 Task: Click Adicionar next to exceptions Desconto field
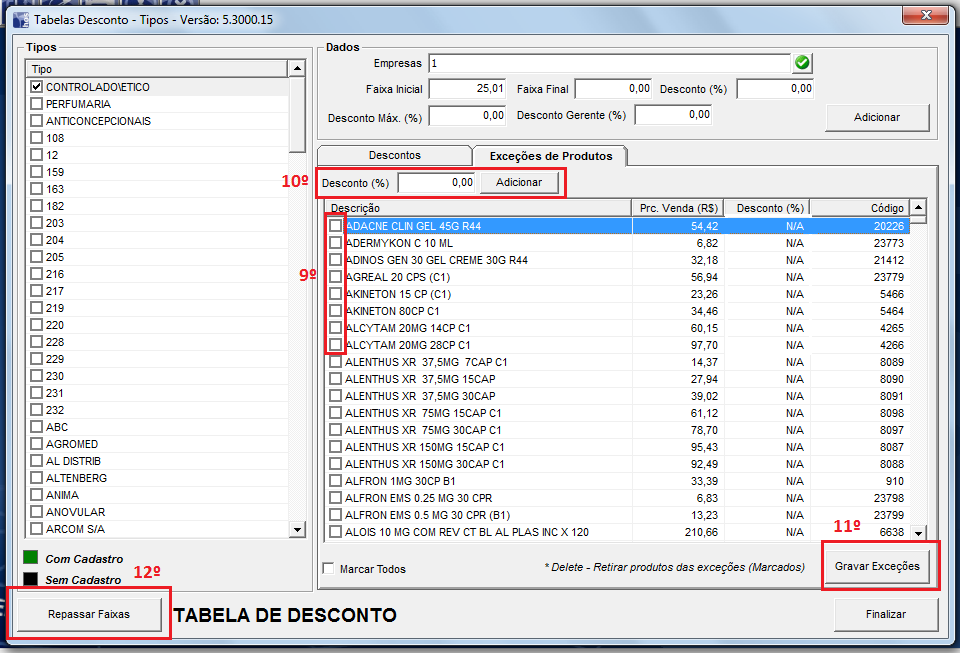tap(518, 182)
